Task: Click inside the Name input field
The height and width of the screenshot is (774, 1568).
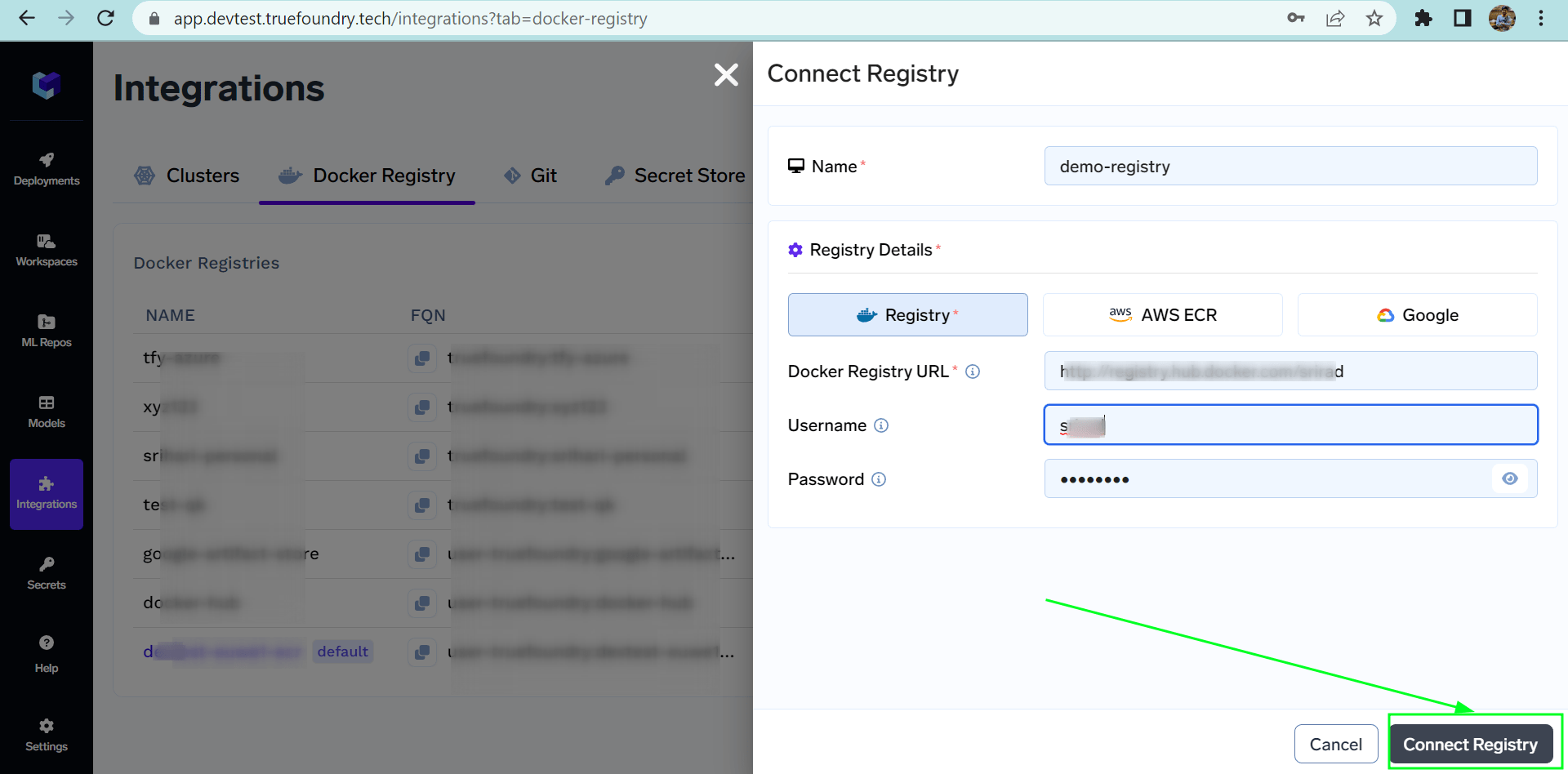Action: click(x=1290, y=166)
